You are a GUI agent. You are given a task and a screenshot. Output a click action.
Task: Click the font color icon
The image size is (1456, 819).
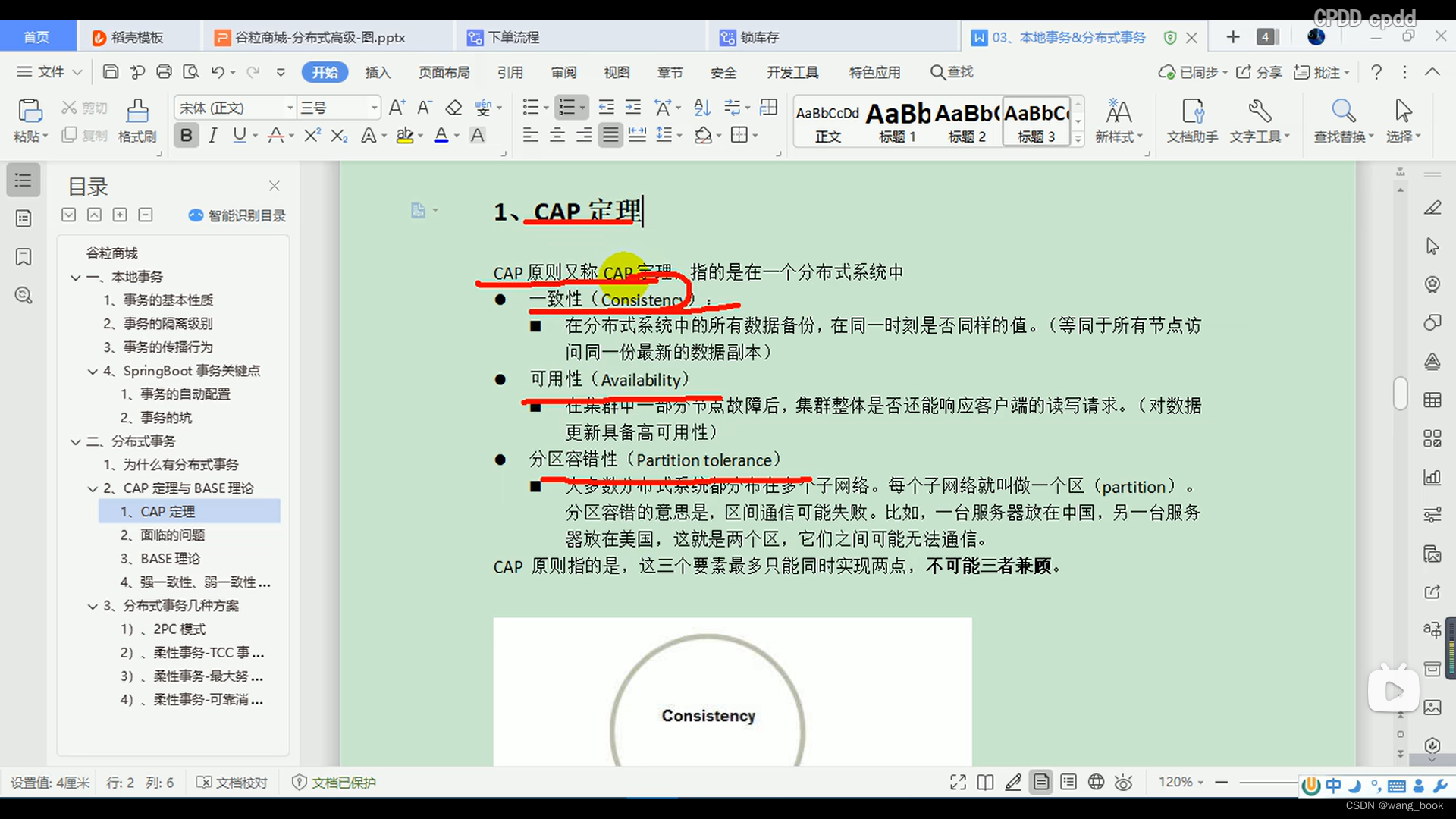tap(443, 136)
